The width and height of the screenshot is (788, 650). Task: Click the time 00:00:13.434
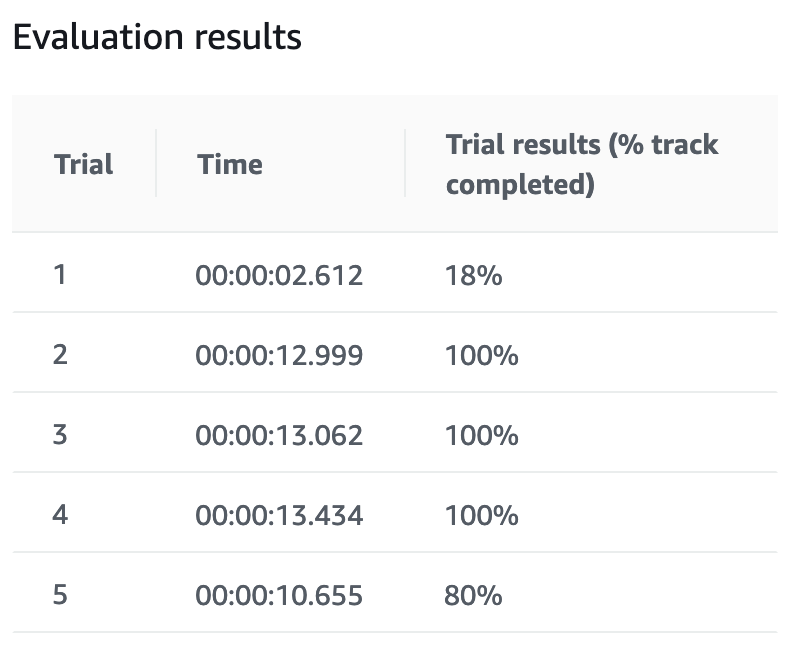(x=279, y=515)
